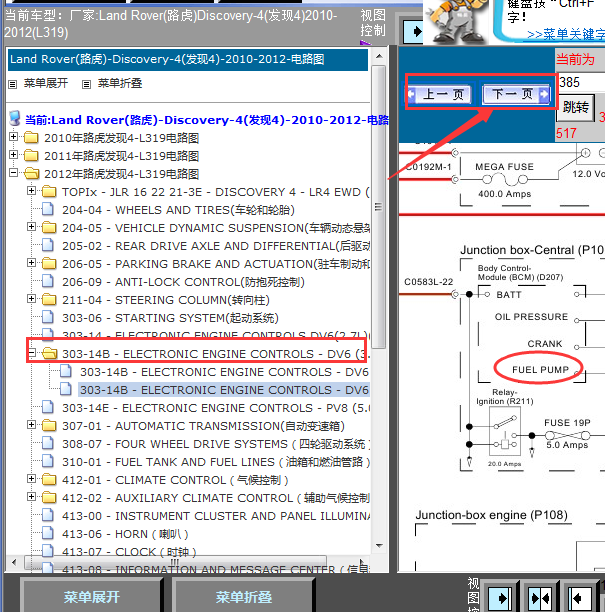This screenshot has width=605, height=612.
Task: Expand the 412-02 Auxiliary Climate Control folder
Action: point(31,496)
